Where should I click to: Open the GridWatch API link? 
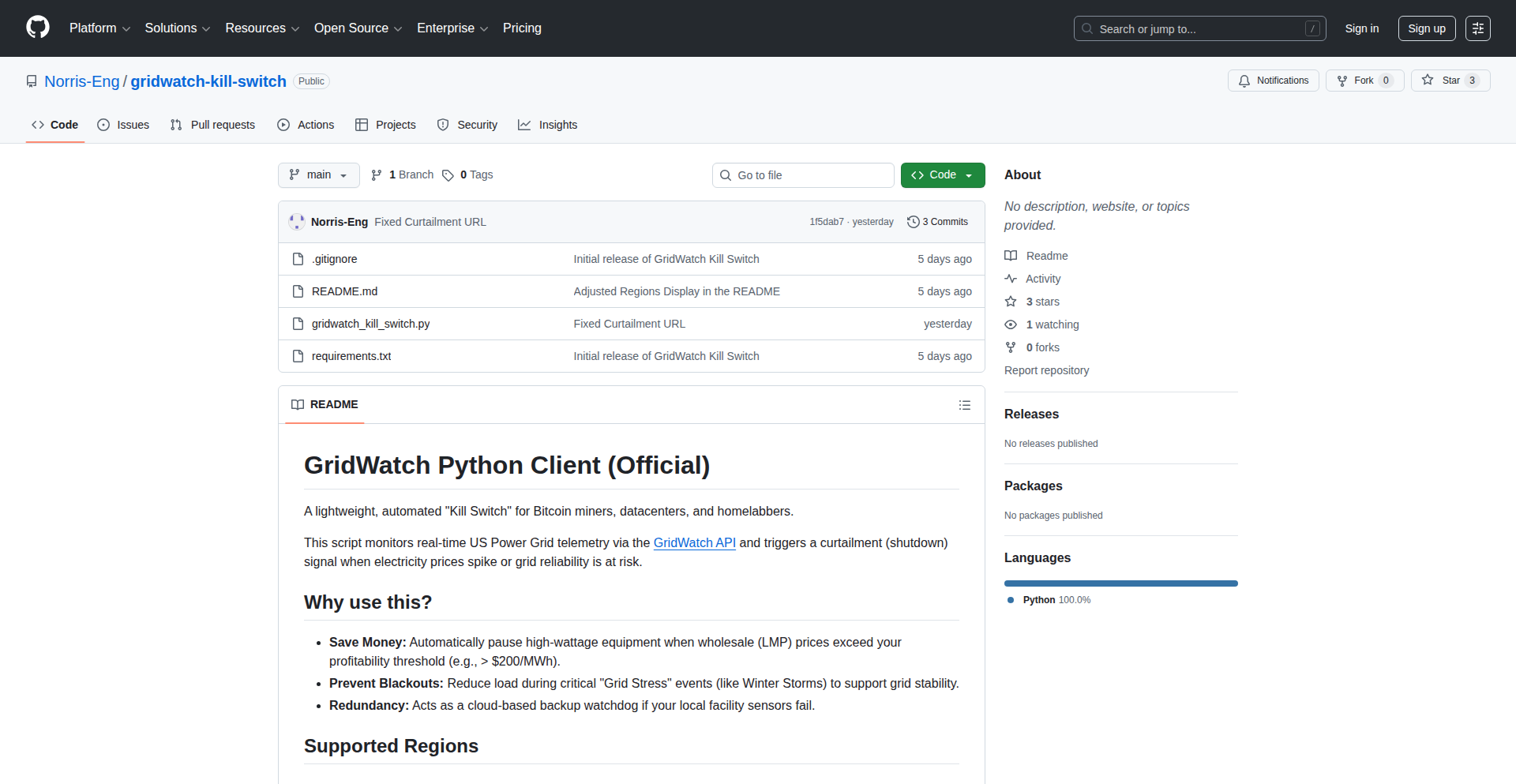[x=694, y=542]
